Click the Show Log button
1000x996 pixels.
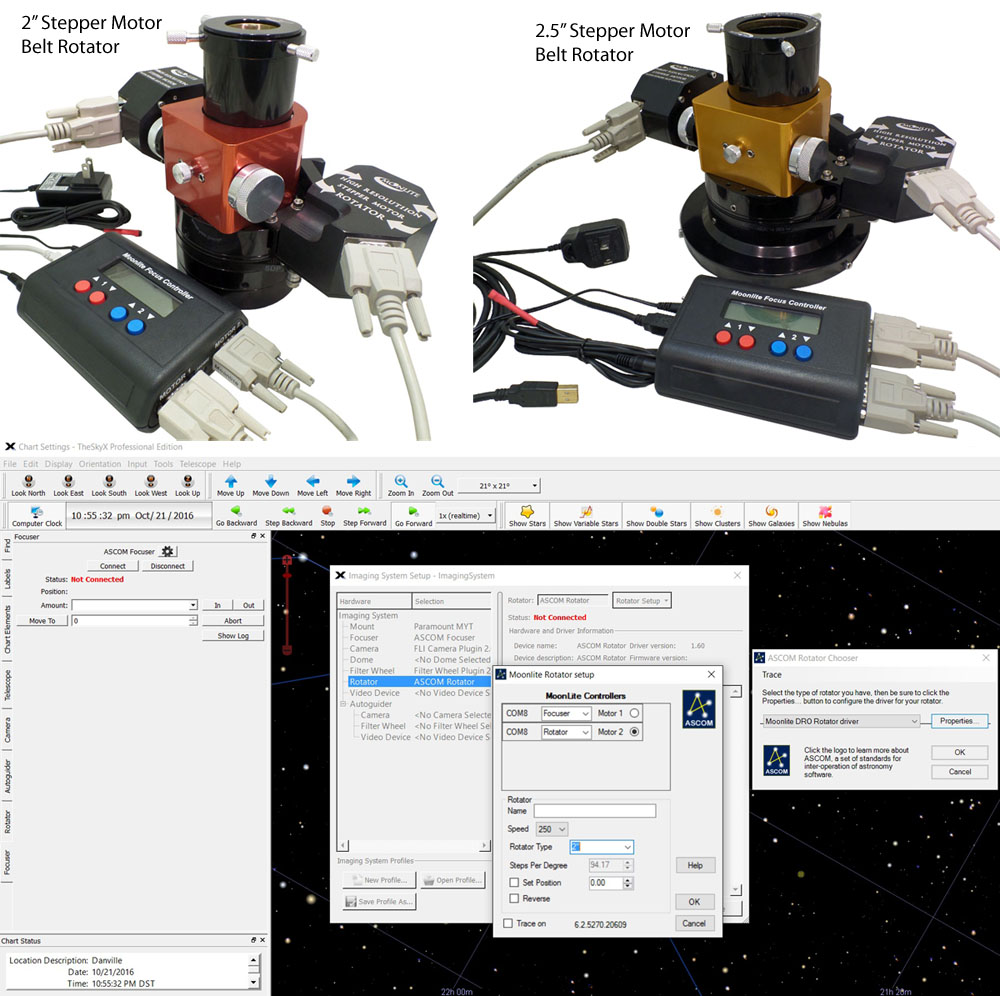233,635
